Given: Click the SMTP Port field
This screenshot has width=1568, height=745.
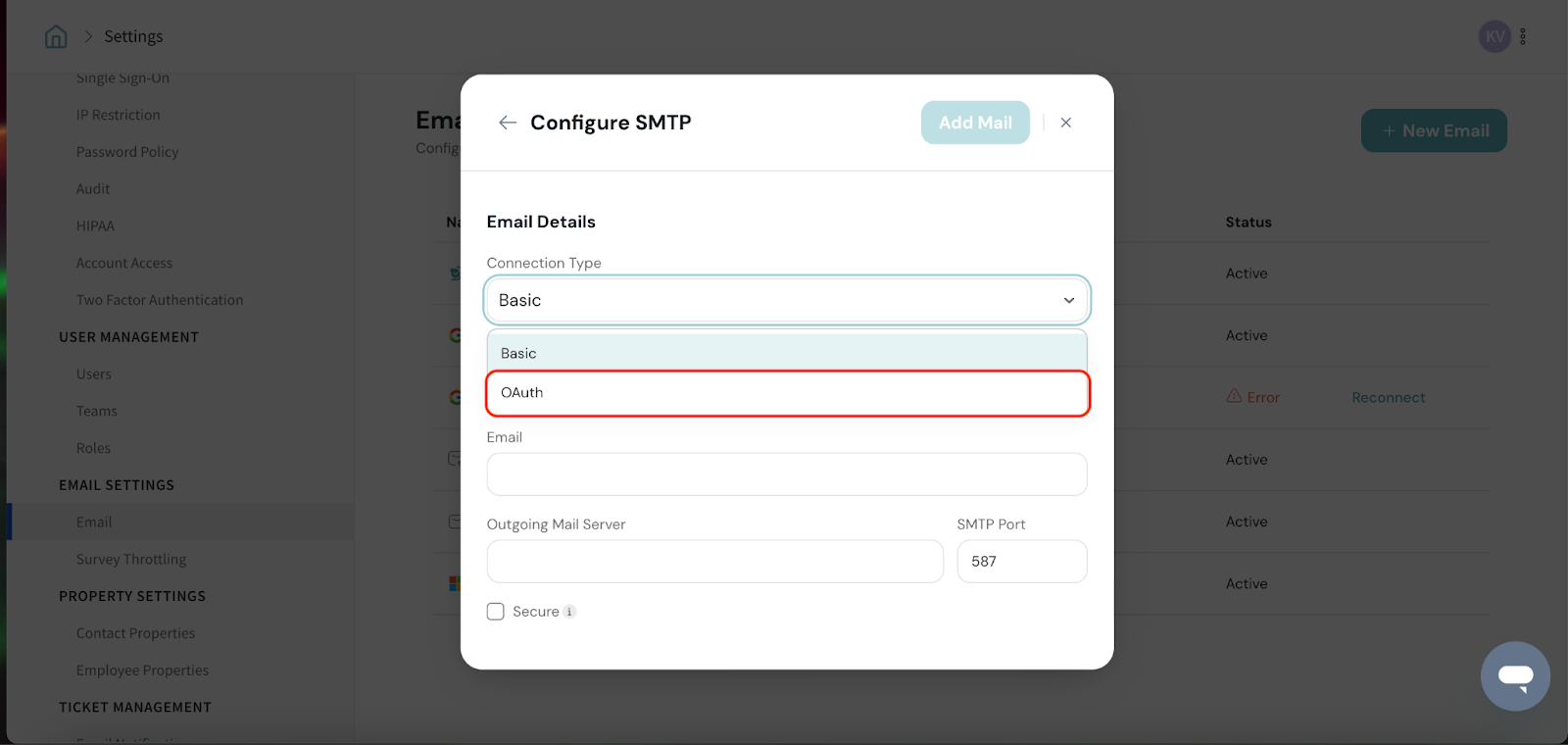Looking at the screenshot, I should tap(1021, 562).
